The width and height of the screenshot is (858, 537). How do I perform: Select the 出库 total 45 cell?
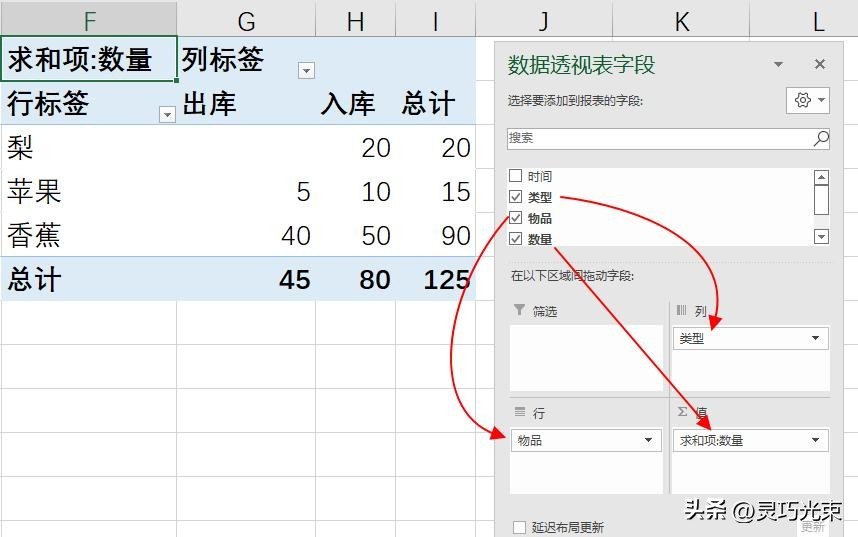246,279
